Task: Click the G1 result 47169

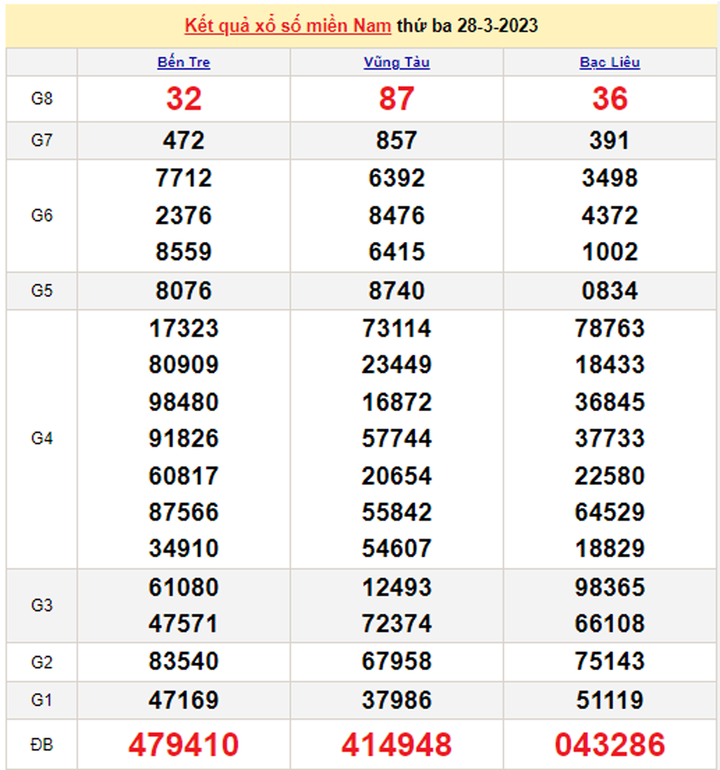Action: [184, 698]
